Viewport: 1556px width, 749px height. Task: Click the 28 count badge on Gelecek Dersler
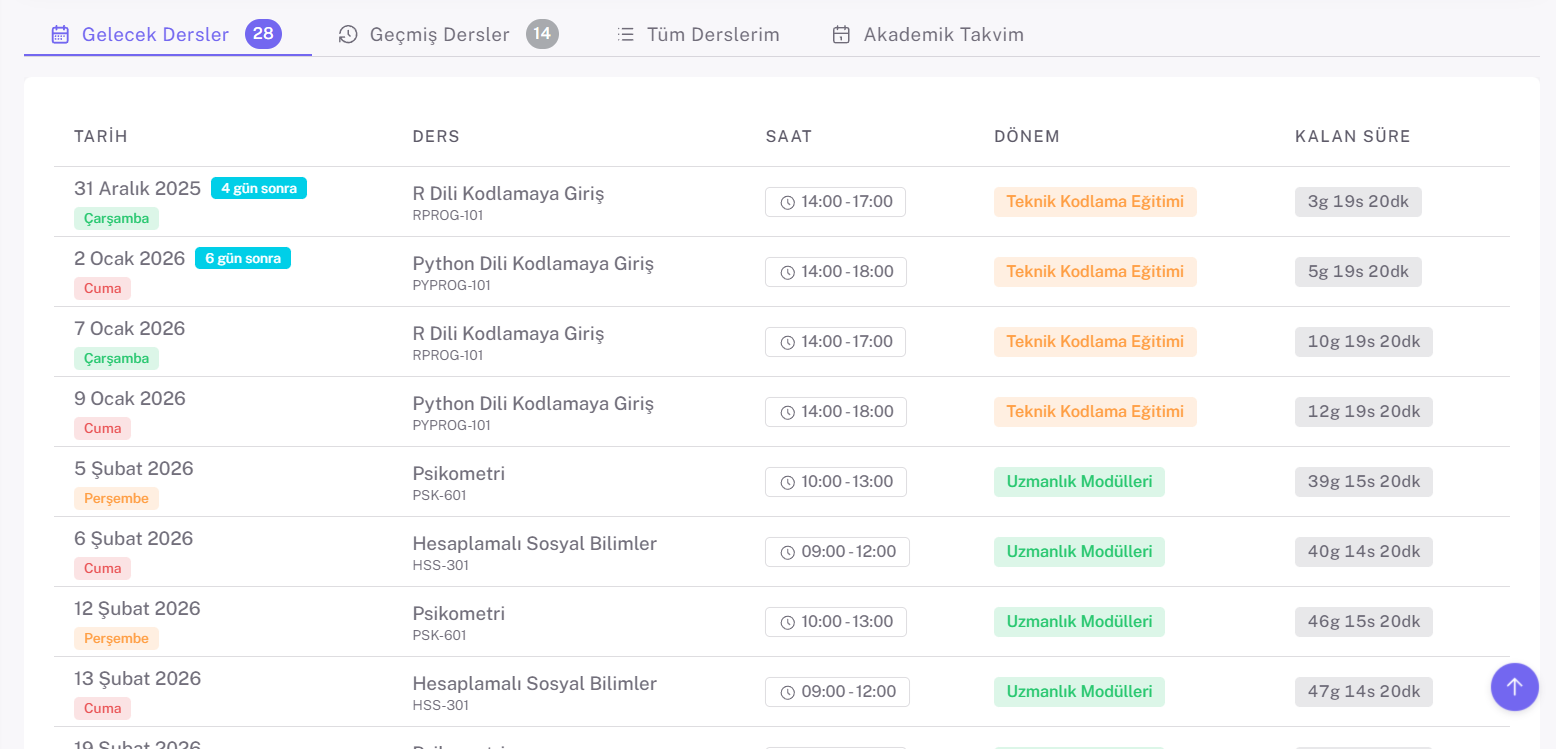point(263,34)
